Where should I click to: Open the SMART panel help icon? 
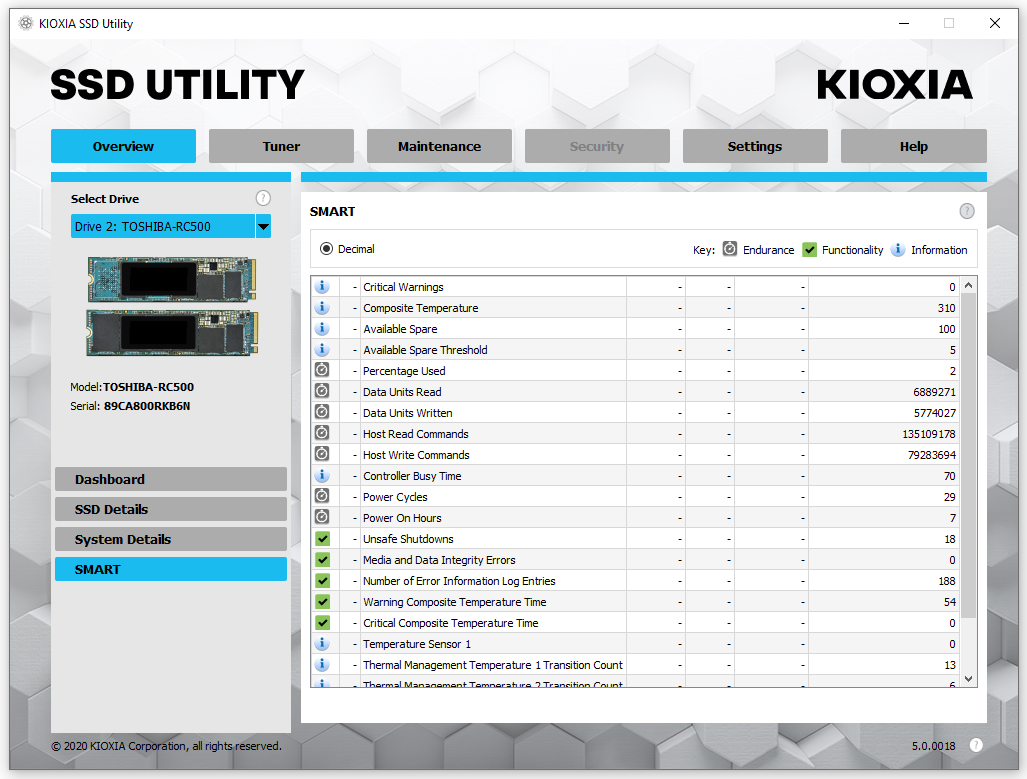click(967, 211)
